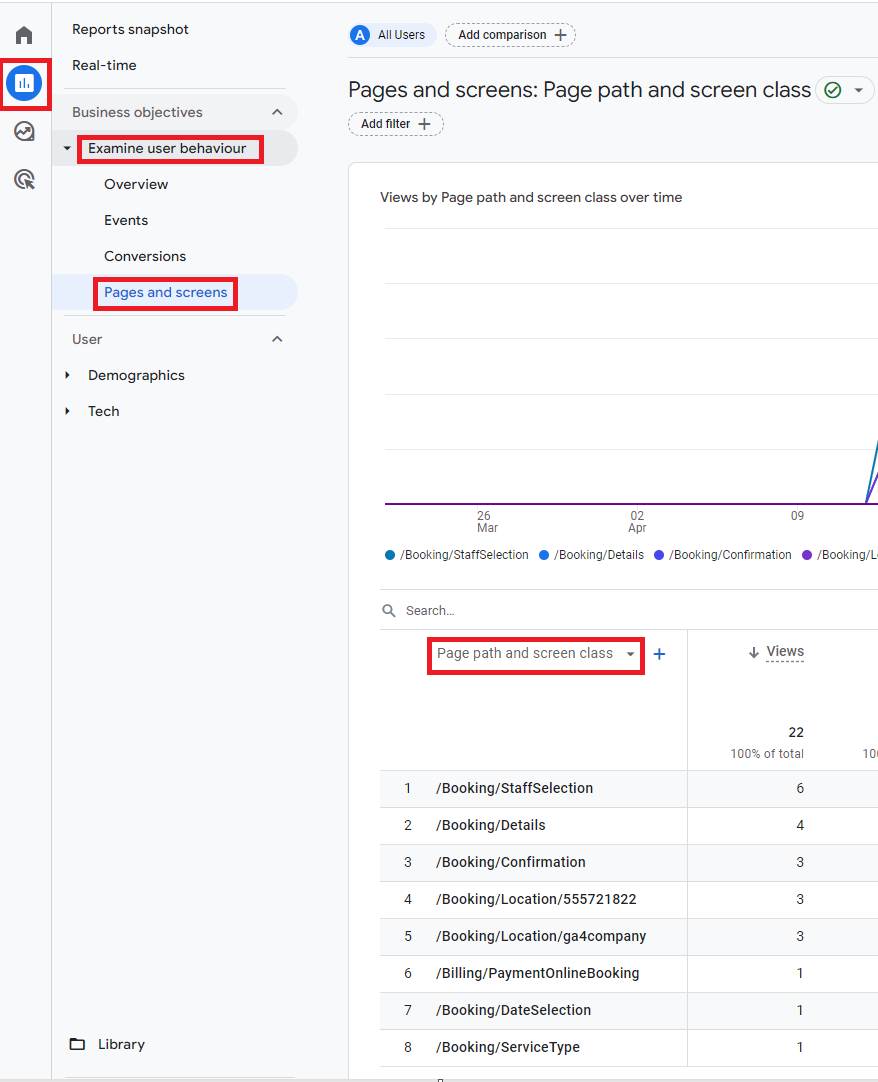878x1082 pixels.
Task: Click /Billing/PaymentOnlineBooking row
Action: pos(629,973)
